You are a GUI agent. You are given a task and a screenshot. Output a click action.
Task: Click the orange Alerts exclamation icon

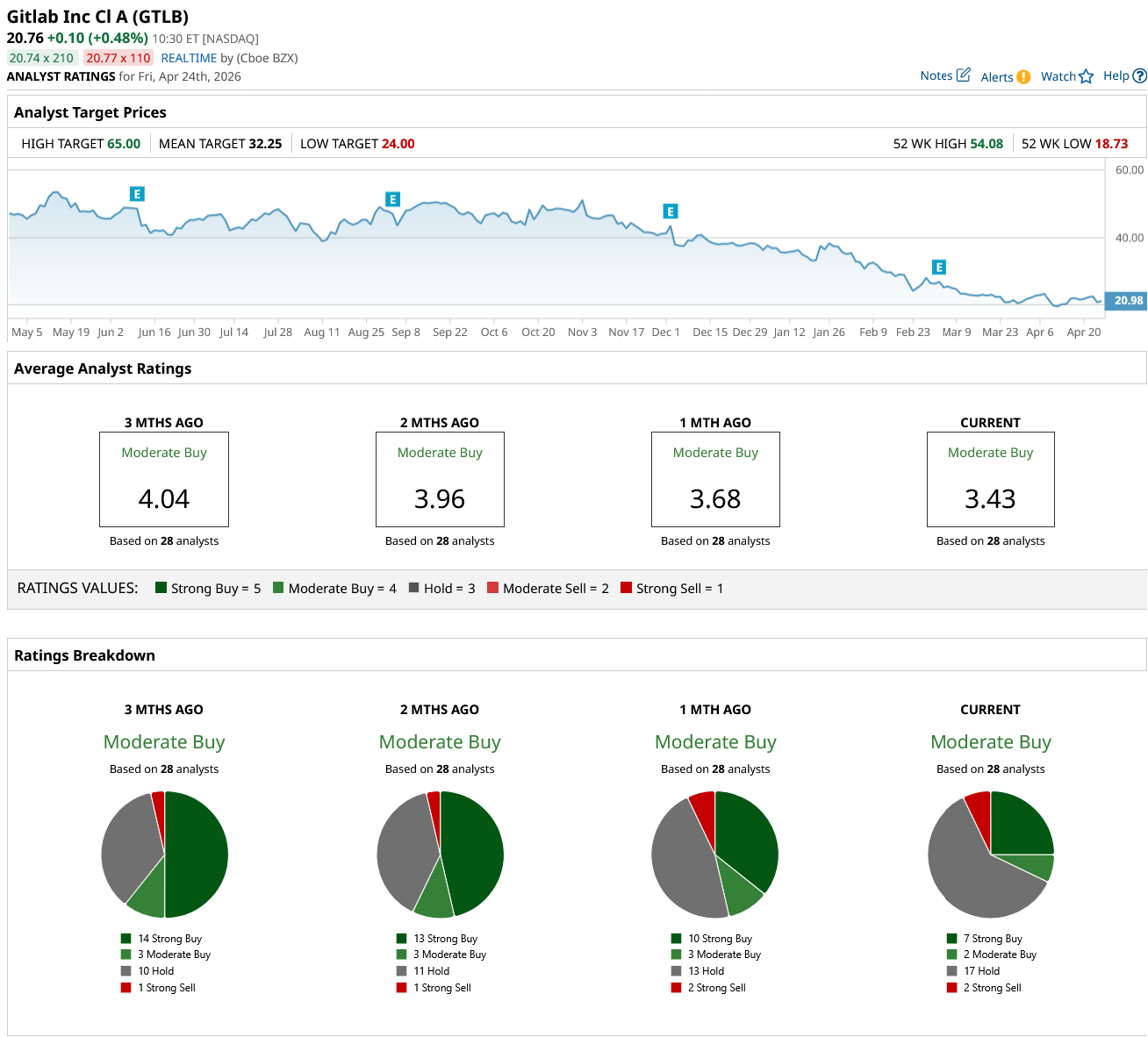point(1023,76)
